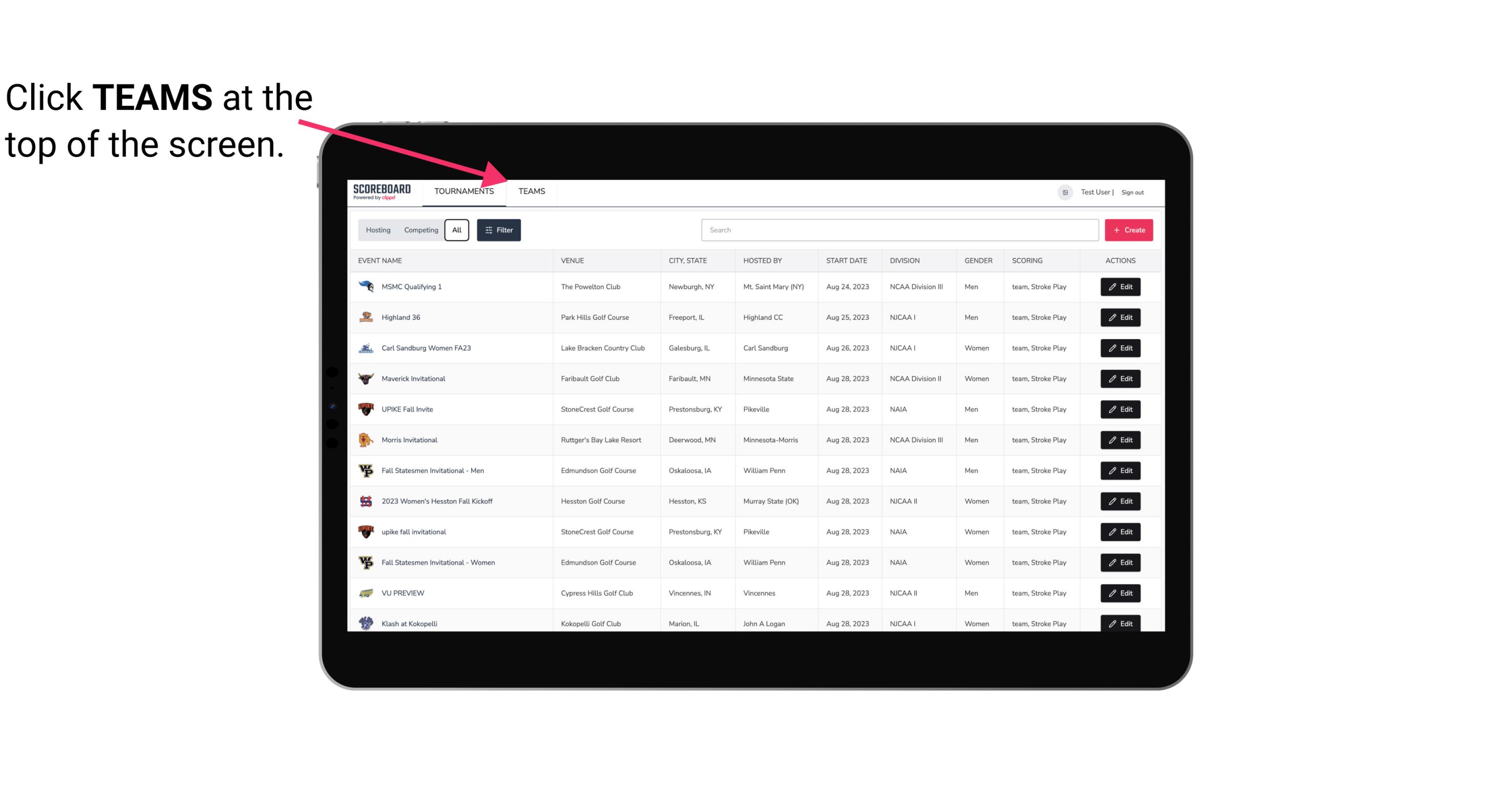Select the All filter toggle

(x=456, y=230)
